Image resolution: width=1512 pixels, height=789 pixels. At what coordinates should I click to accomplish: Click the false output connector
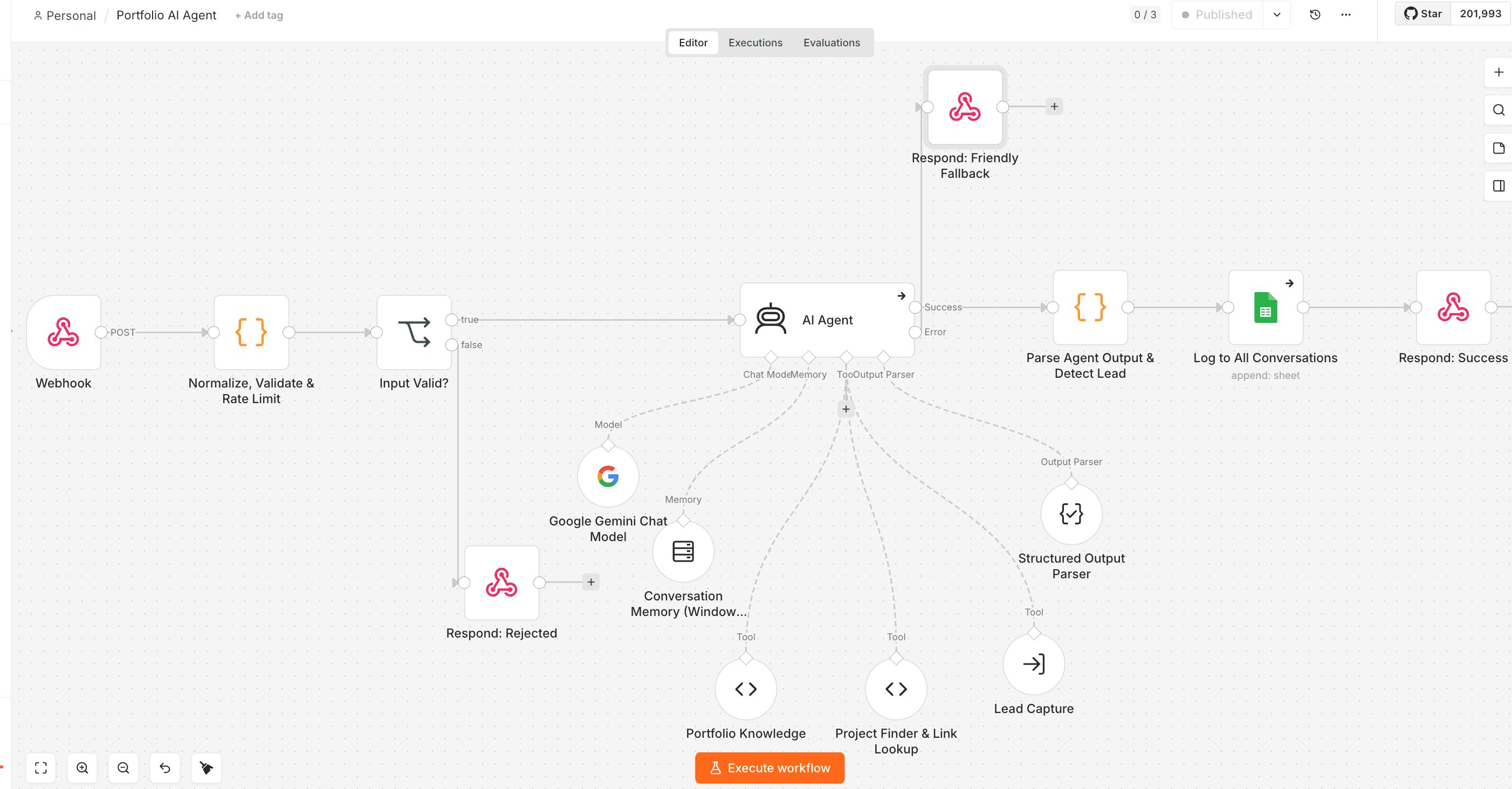[x=451, y=345]
